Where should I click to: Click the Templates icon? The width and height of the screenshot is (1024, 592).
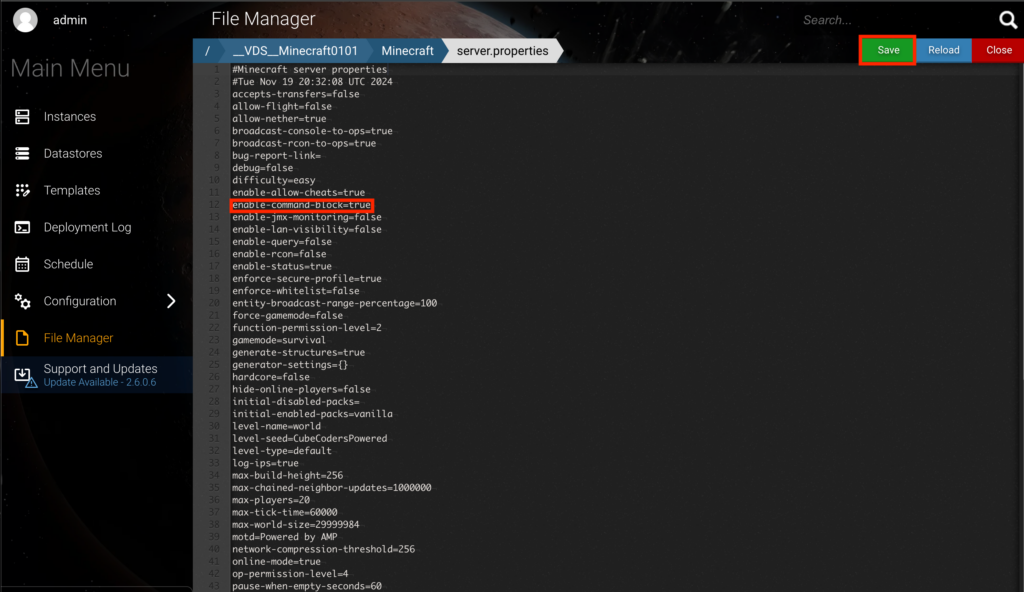22,190
